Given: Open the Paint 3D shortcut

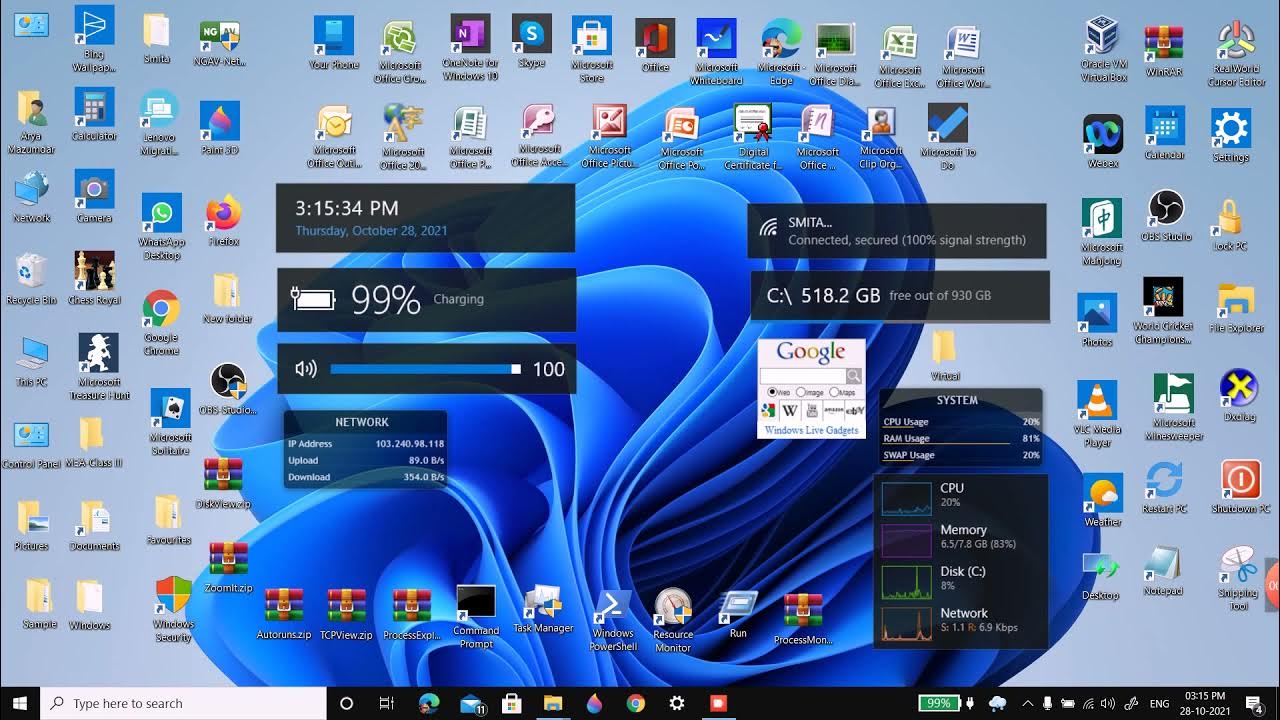Looking at the screenshot, I should tap(219, 129).
